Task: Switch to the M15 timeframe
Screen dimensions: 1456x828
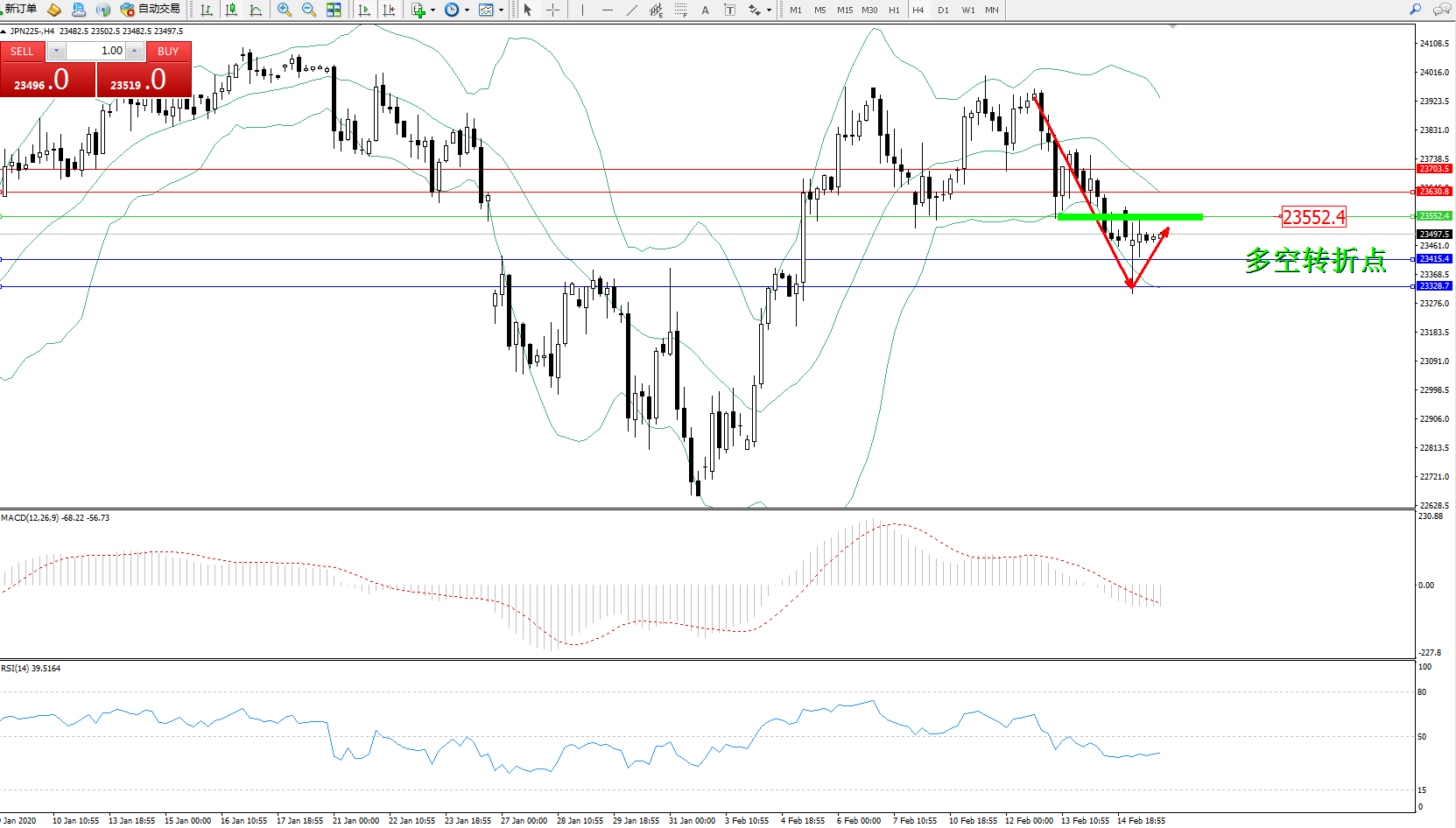Action: [x=844, y=10]
